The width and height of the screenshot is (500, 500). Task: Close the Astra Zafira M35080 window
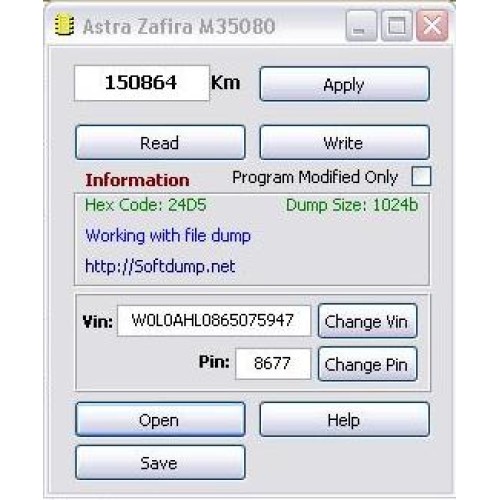tap(432, 26)
